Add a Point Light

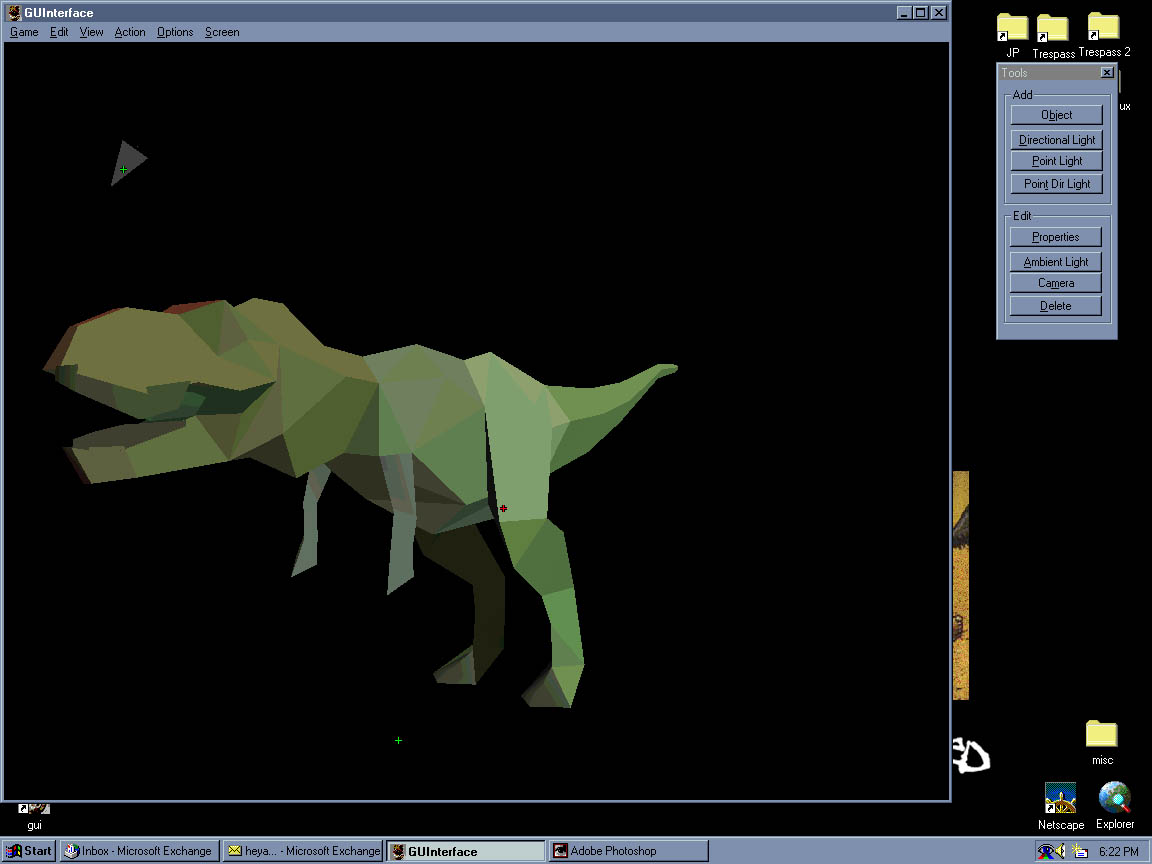[x=1056, y=161]
